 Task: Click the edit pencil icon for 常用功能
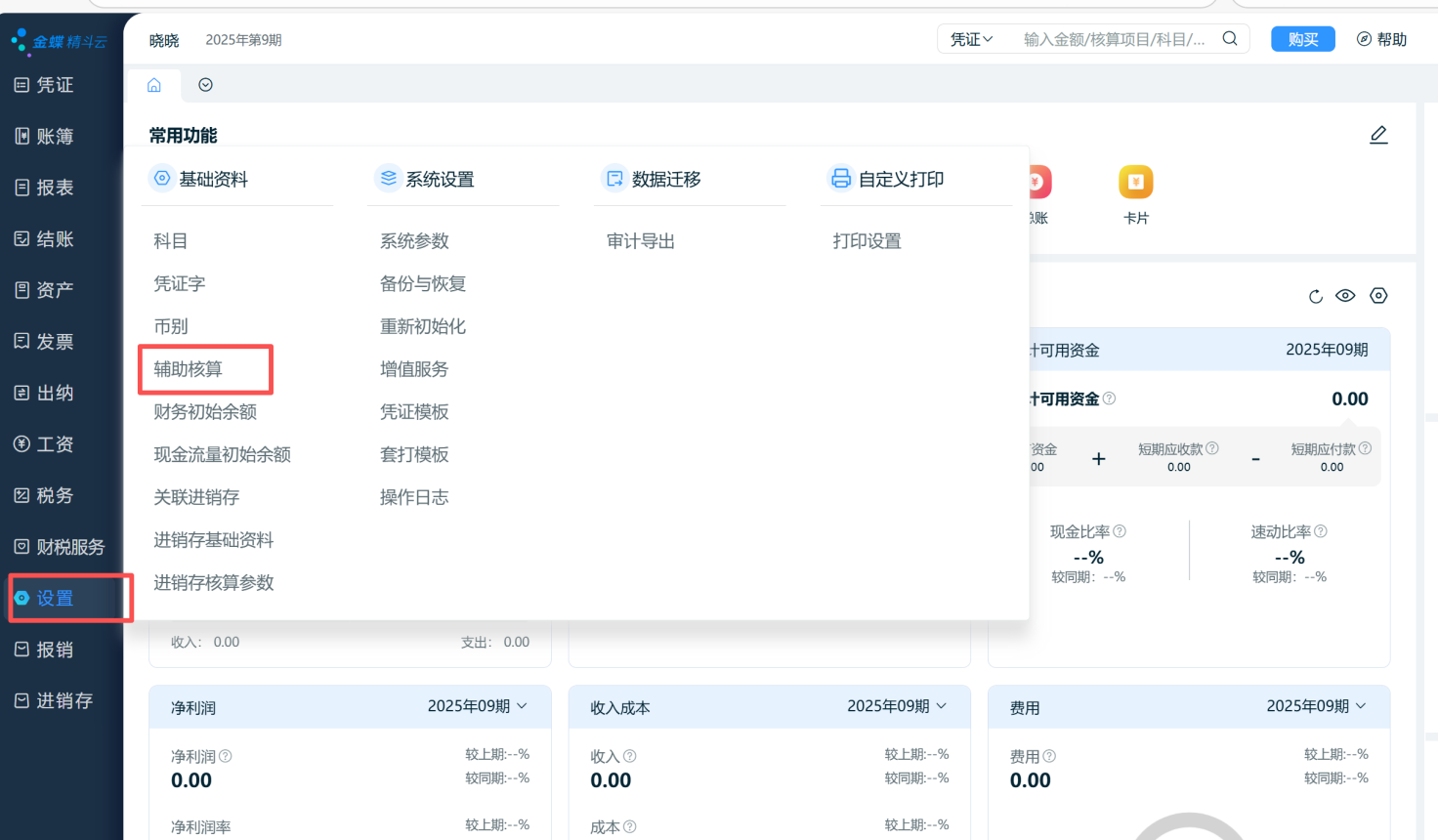click(x=1378, y=135)
